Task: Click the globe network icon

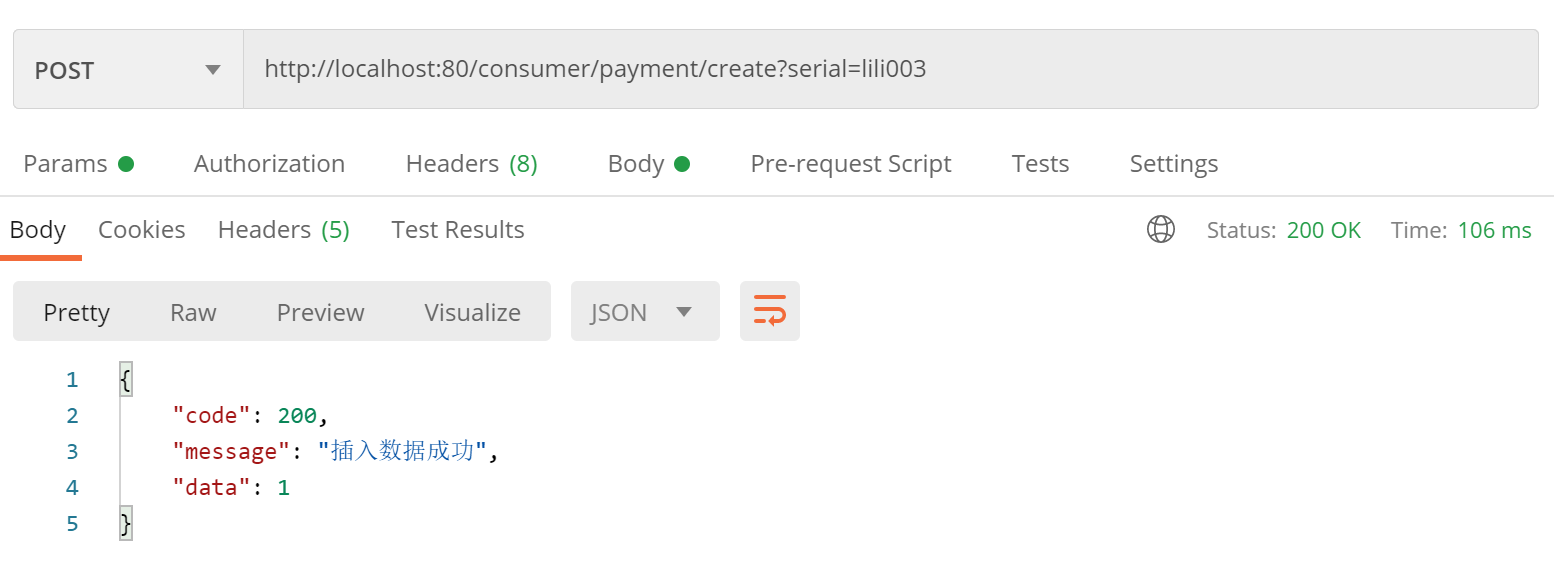Action: tap(1160, 230)
